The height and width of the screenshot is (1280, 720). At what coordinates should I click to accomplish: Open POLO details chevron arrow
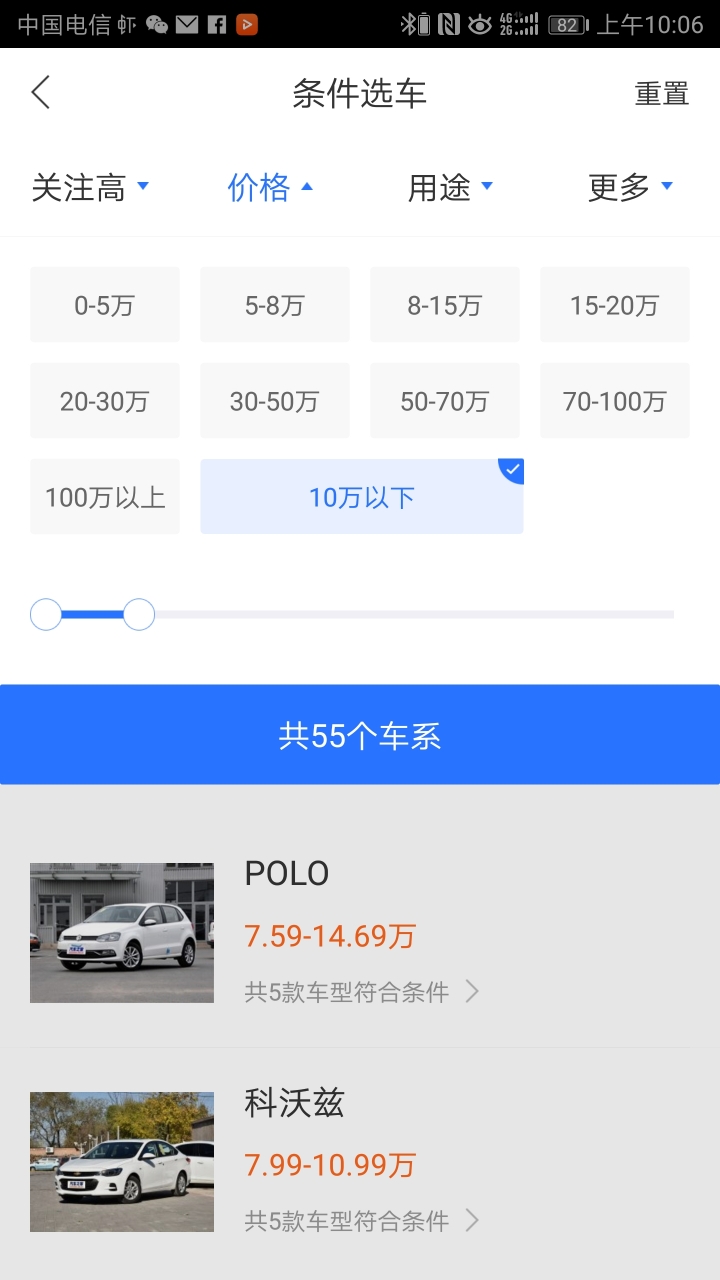tap(472, 992)
